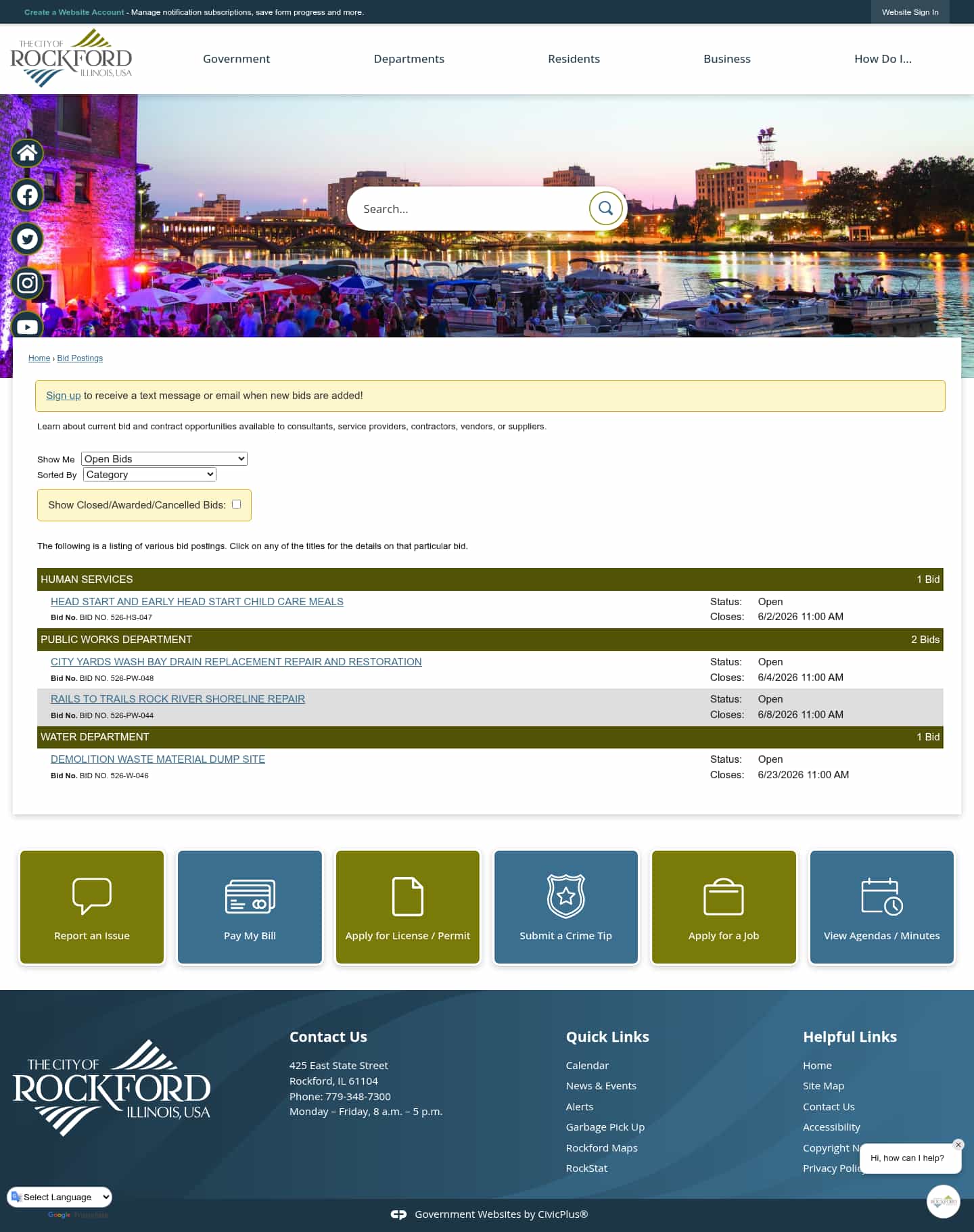Open RockStat quick link
Image resolution: width=974 pixels, height=1232 pixels.
coord(586,1168)
